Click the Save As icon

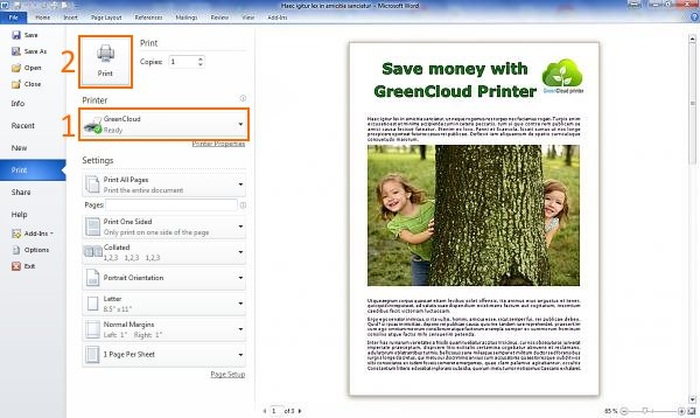point(16,51)
